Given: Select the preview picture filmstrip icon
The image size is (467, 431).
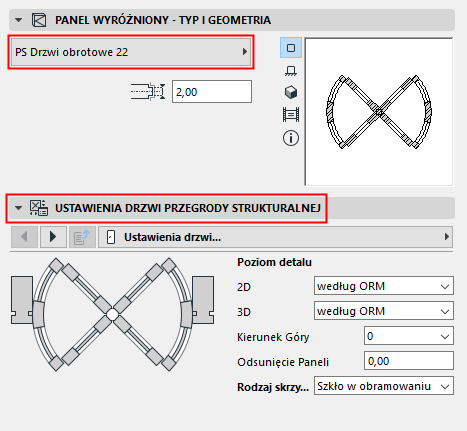Looking at the screenshot, I should pyautogui.click(x=291, y=115).
